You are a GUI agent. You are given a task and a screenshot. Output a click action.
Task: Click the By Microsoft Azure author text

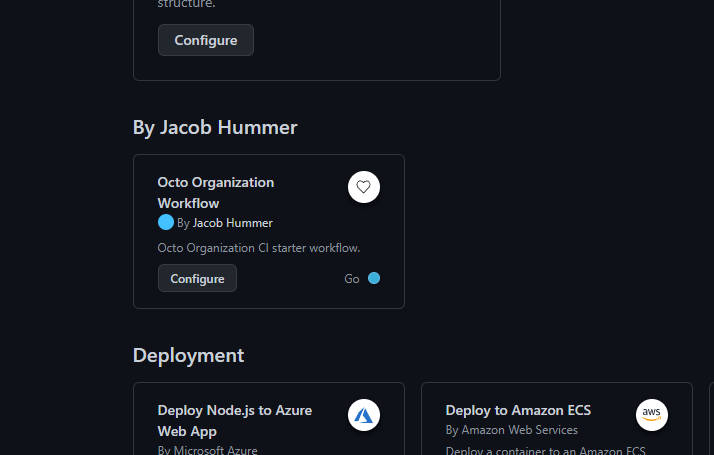coord(207,450)
